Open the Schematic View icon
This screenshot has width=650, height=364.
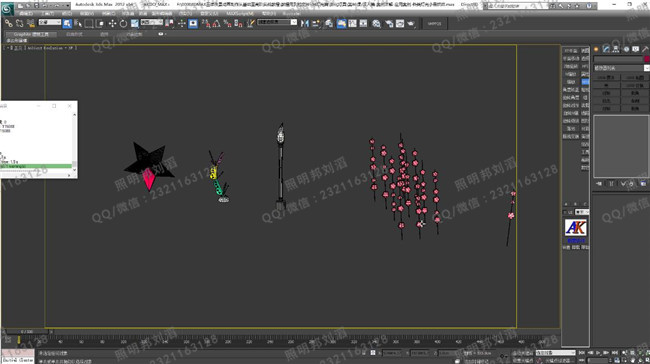click(363, 24)
